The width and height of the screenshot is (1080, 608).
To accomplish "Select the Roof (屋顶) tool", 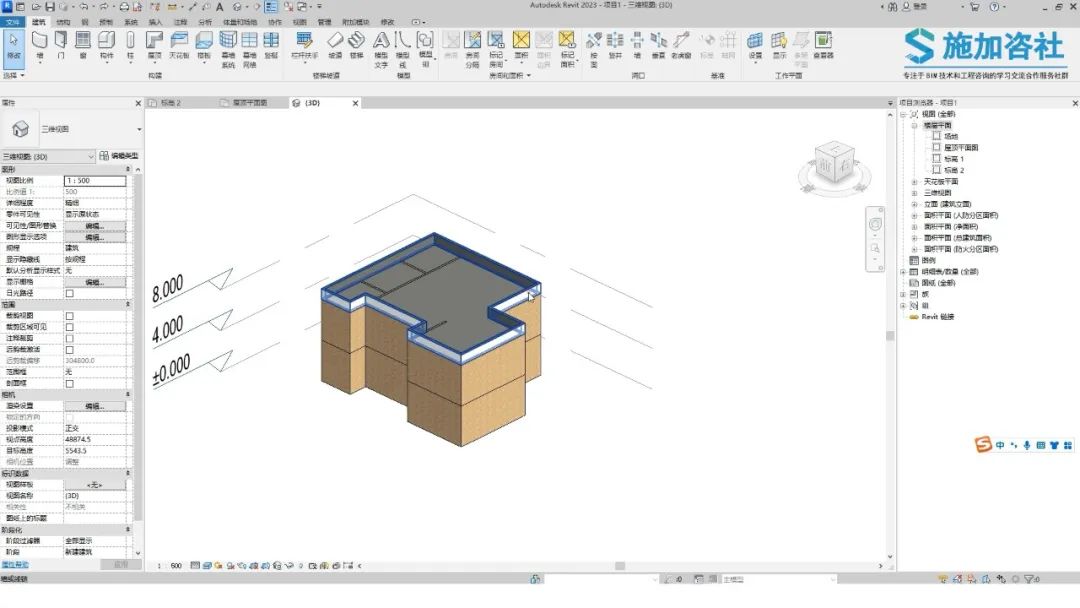I will (x=154, y=45).
